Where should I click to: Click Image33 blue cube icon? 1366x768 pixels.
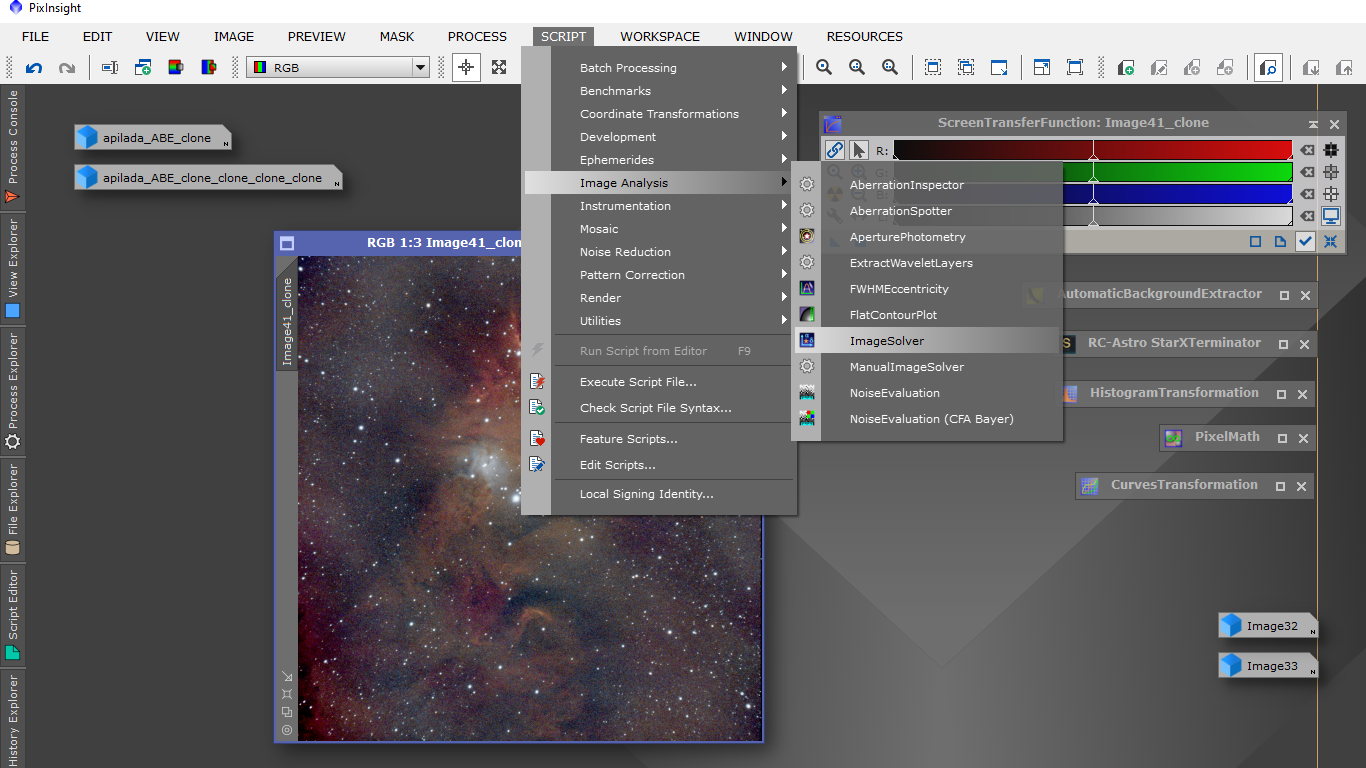pos(1231,665)
